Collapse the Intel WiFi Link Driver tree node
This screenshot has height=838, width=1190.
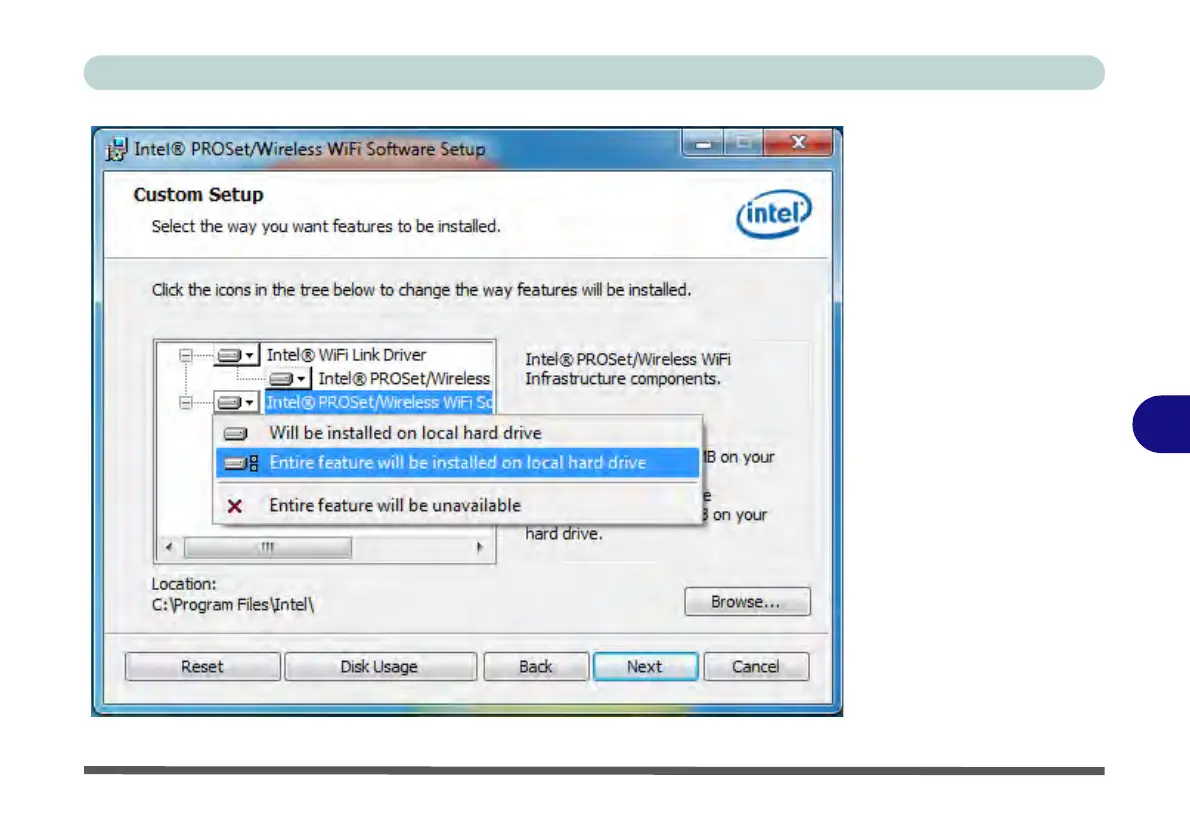click(x=186, y=355)
